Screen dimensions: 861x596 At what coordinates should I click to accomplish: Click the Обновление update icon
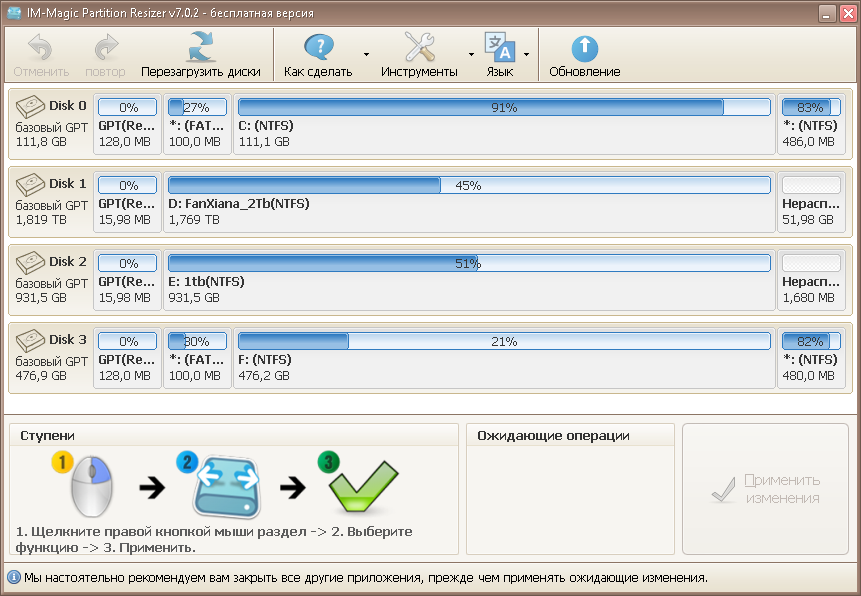tap(585, 48)
